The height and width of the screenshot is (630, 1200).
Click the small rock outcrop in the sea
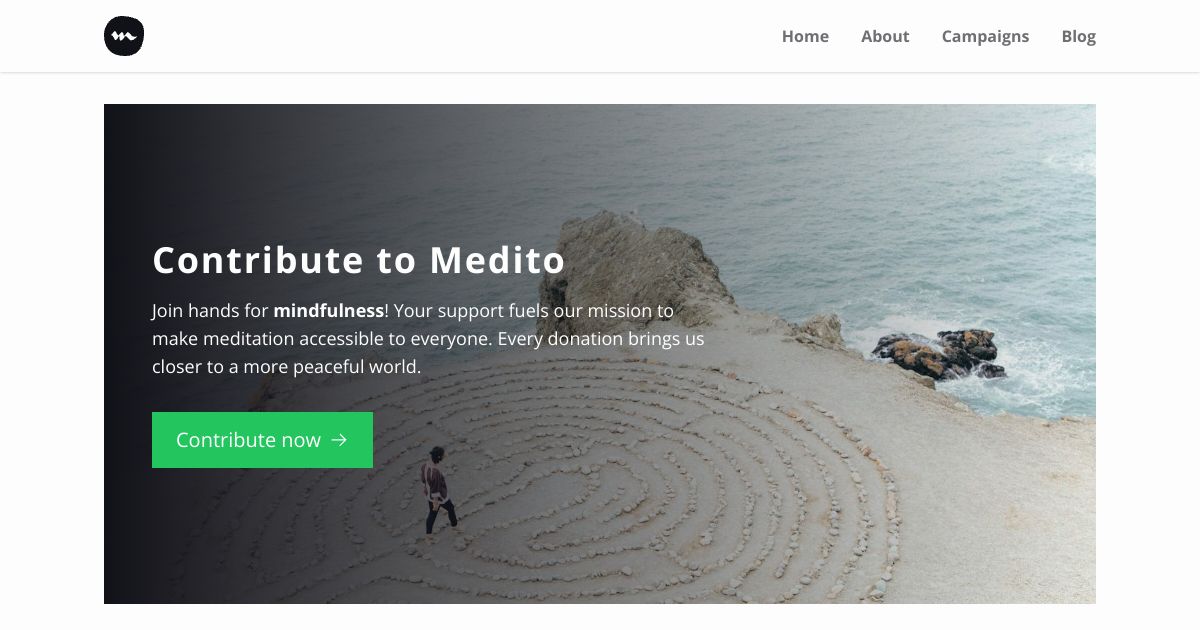click(938, 353)
